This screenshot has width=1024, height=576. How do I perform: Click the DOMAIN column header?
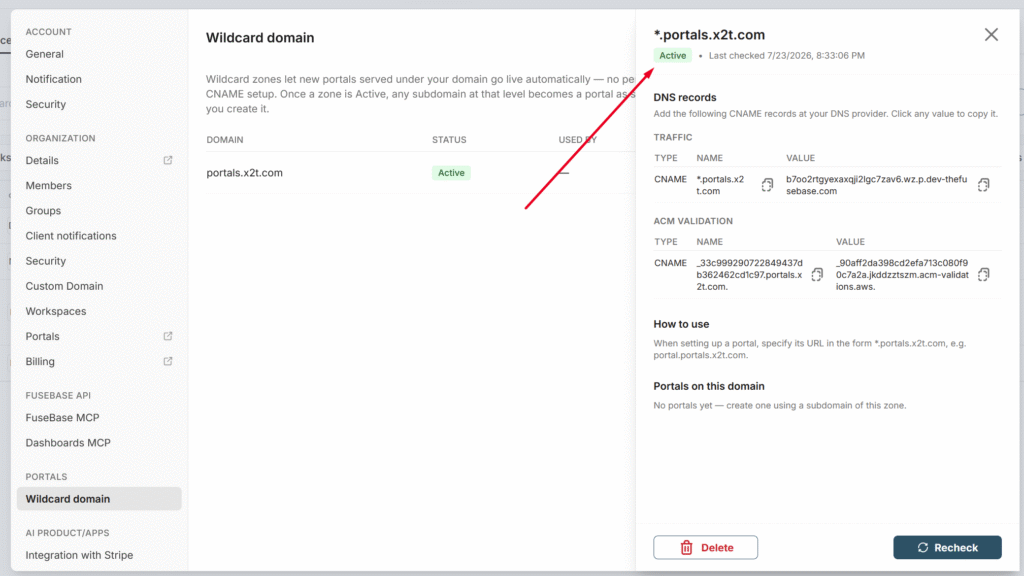click(225, 140)
